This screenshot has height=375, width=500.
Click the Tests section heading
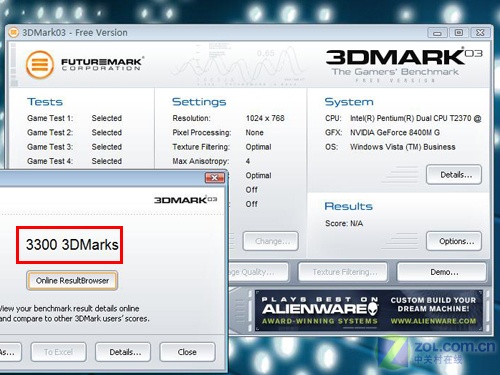45,102
